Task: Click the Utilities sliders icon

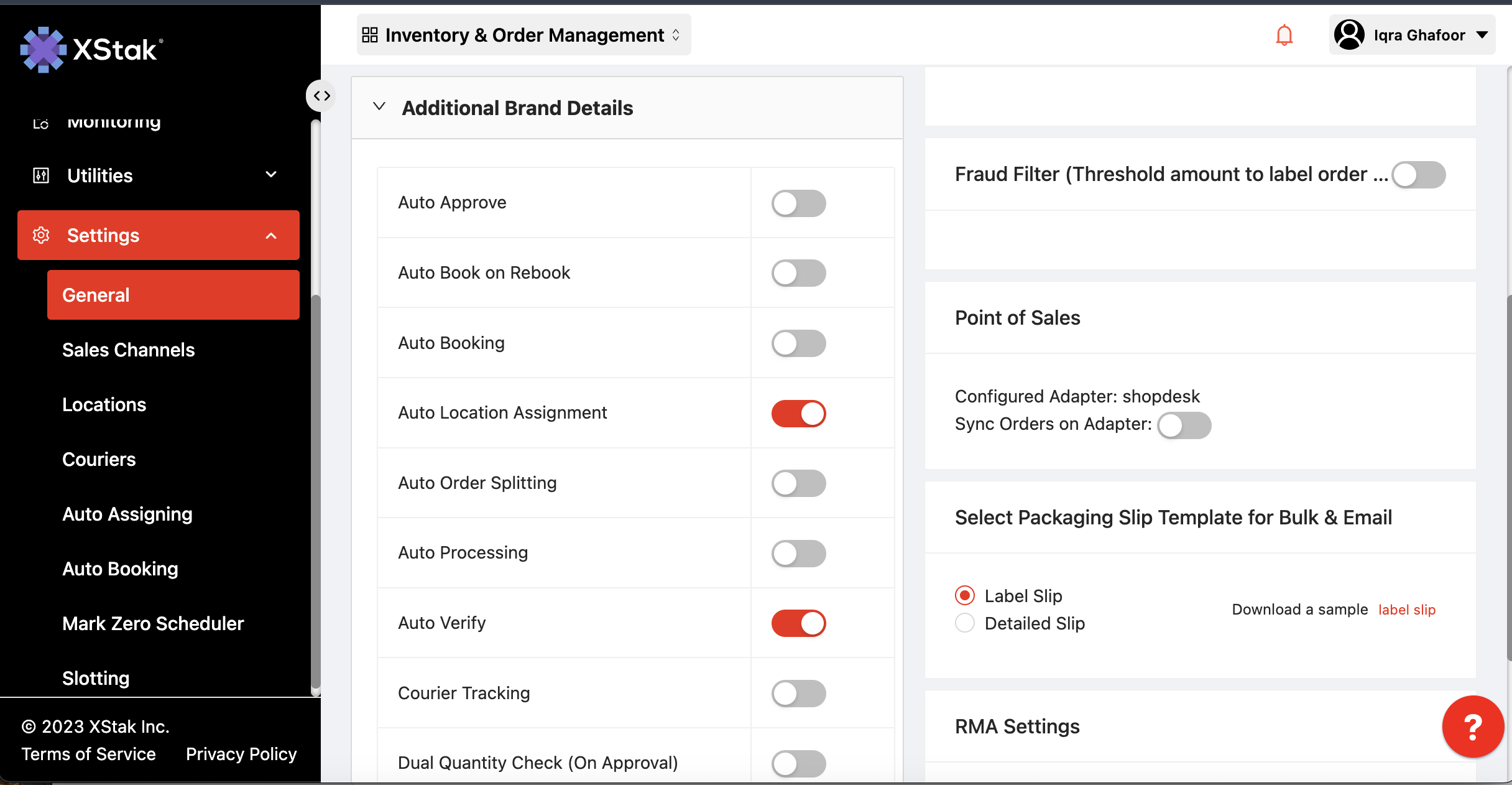Action: [41, 175]
